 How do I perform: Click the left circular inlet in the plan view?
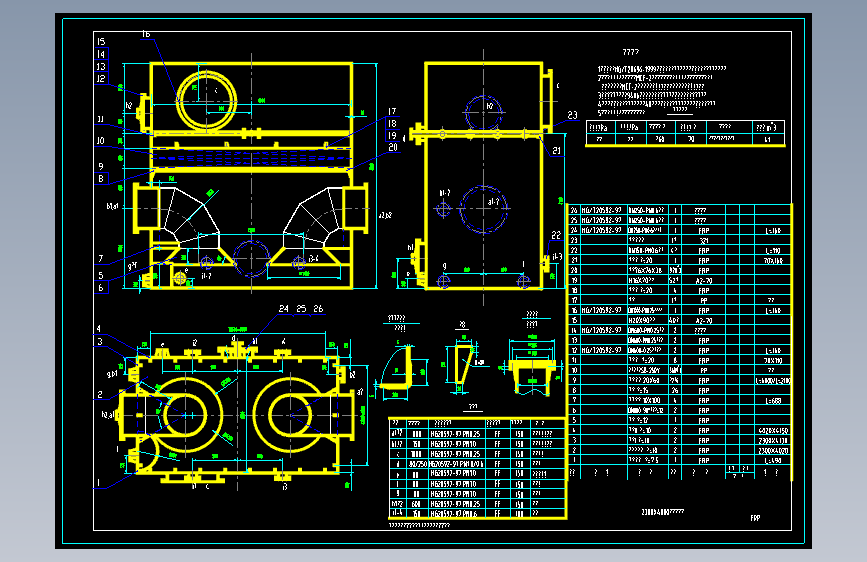click(186, 414)
